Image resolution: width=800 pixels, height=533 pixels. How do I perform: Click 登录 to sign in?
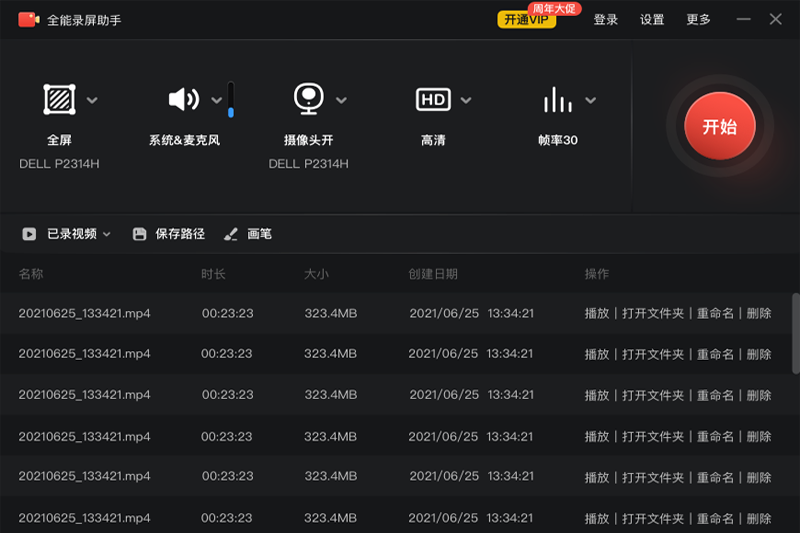(606, 20)
